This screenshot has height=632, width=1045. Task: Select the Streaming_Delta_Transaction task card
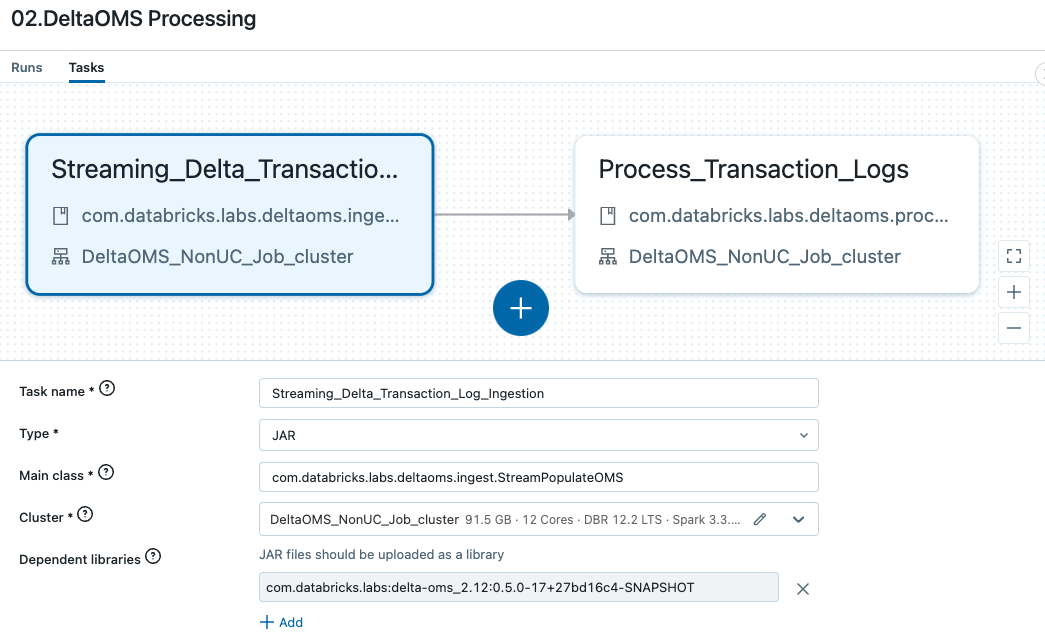(230, 215)
